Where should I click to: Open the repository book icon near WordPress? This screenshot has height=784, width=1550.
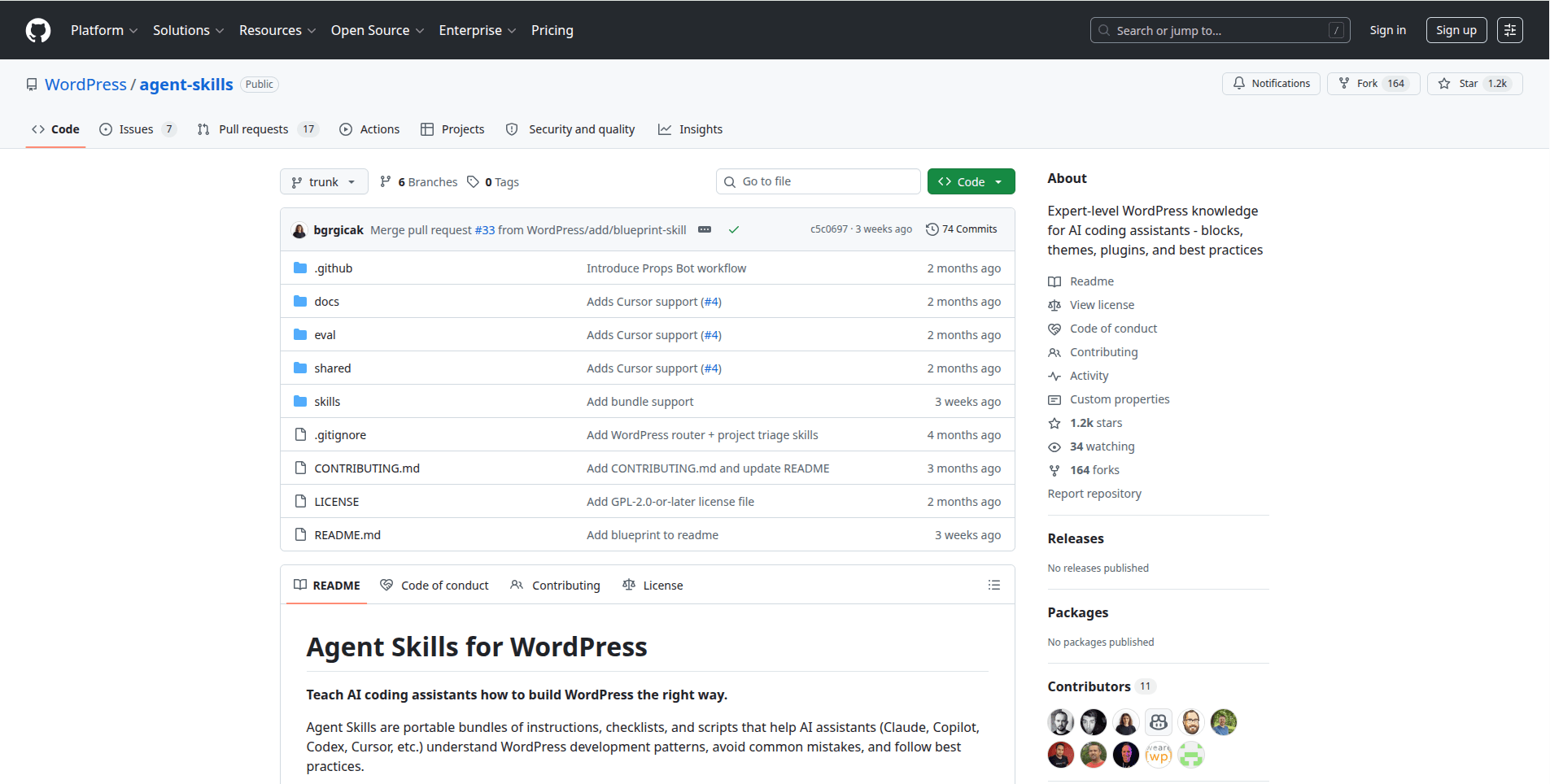pyautogui.click(x=31, y=84)
